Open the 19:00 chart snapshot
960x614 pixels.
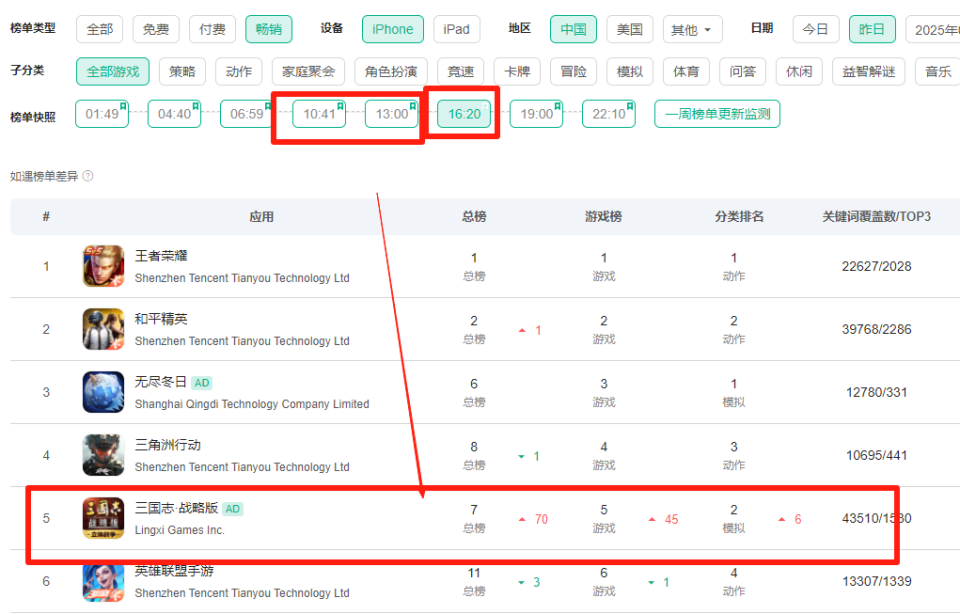click(536, 114)
